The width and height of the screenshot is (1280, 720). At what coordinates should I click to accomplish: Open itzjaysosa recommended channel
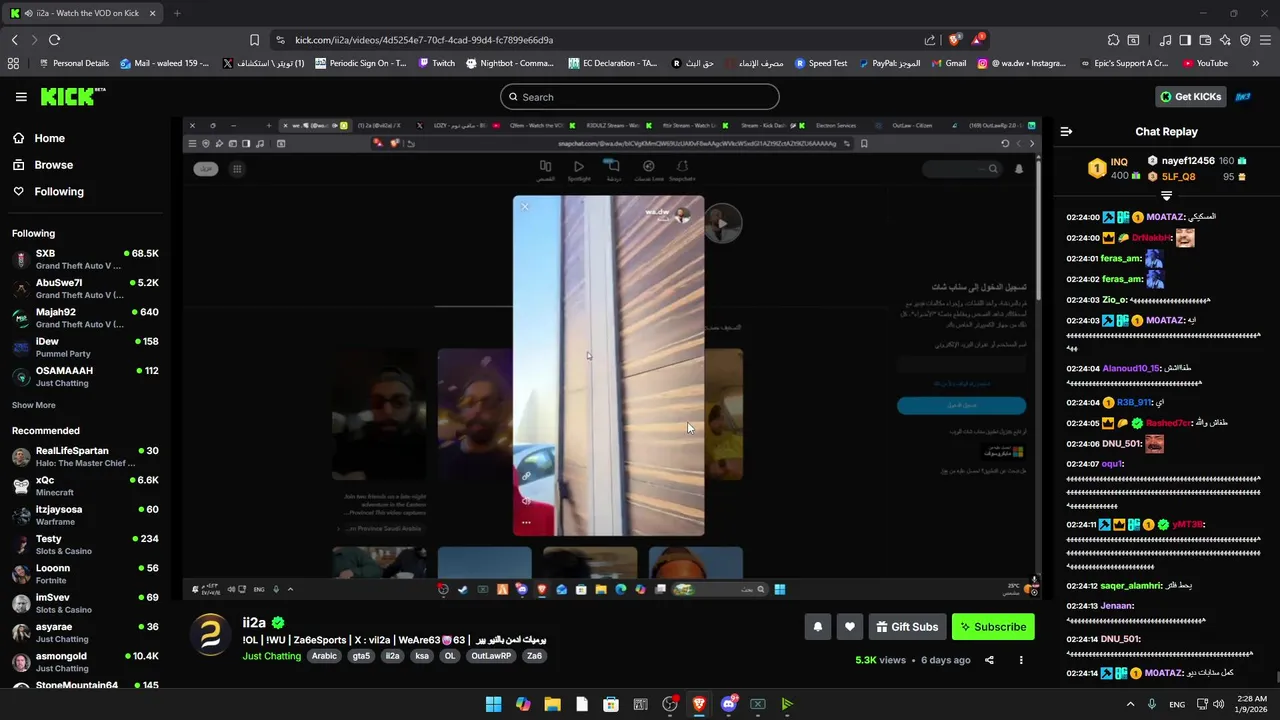click(x=85, y=515)
